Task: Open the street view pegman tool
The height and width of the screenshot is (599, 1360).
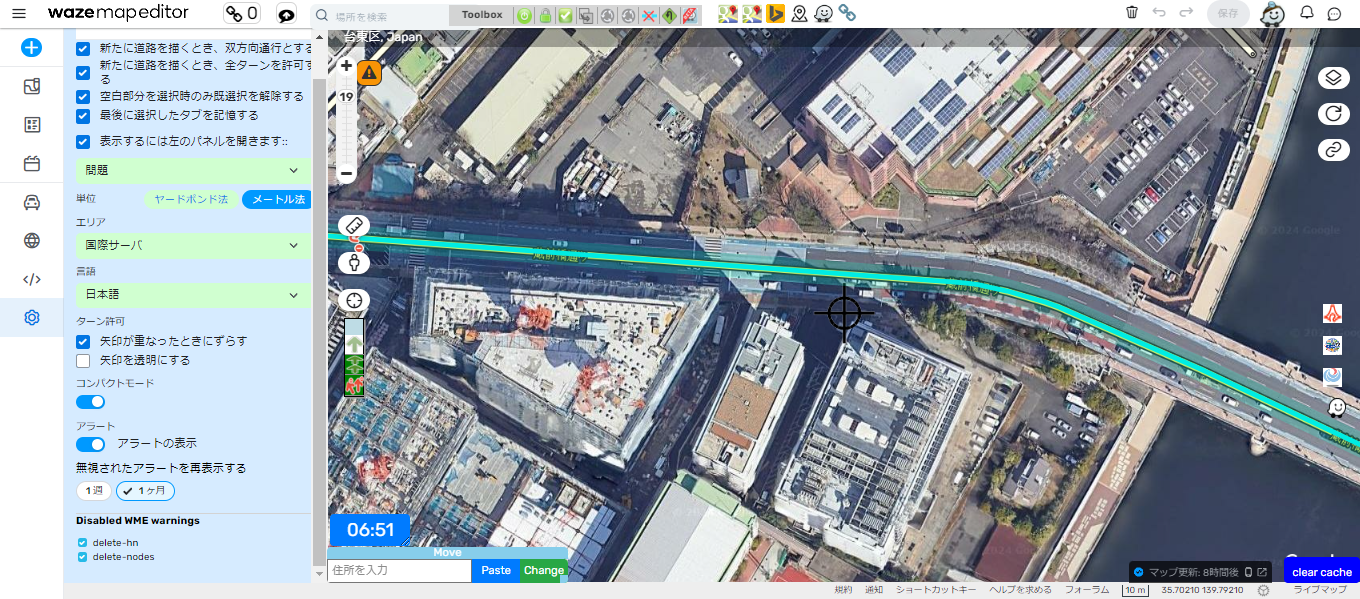Action: [354, 262]
